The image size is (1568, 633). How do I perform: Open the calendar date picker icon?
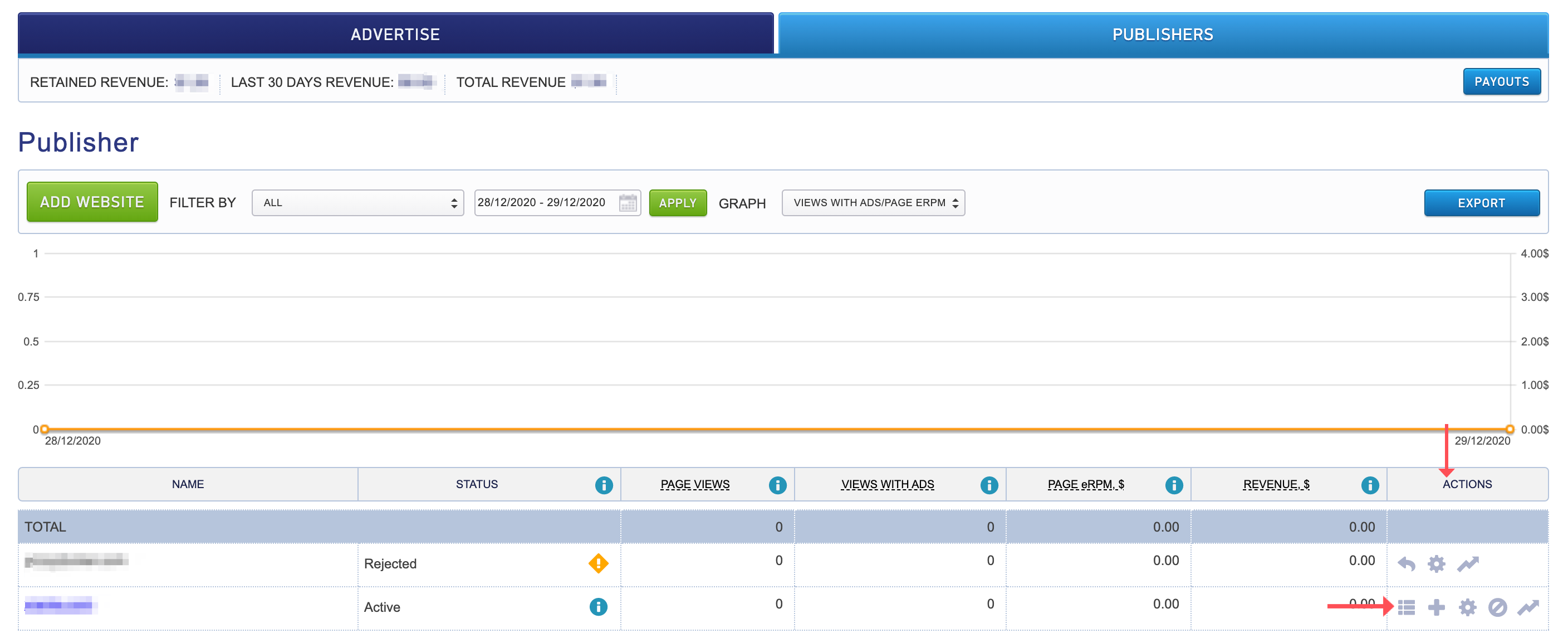pos(627,202)
